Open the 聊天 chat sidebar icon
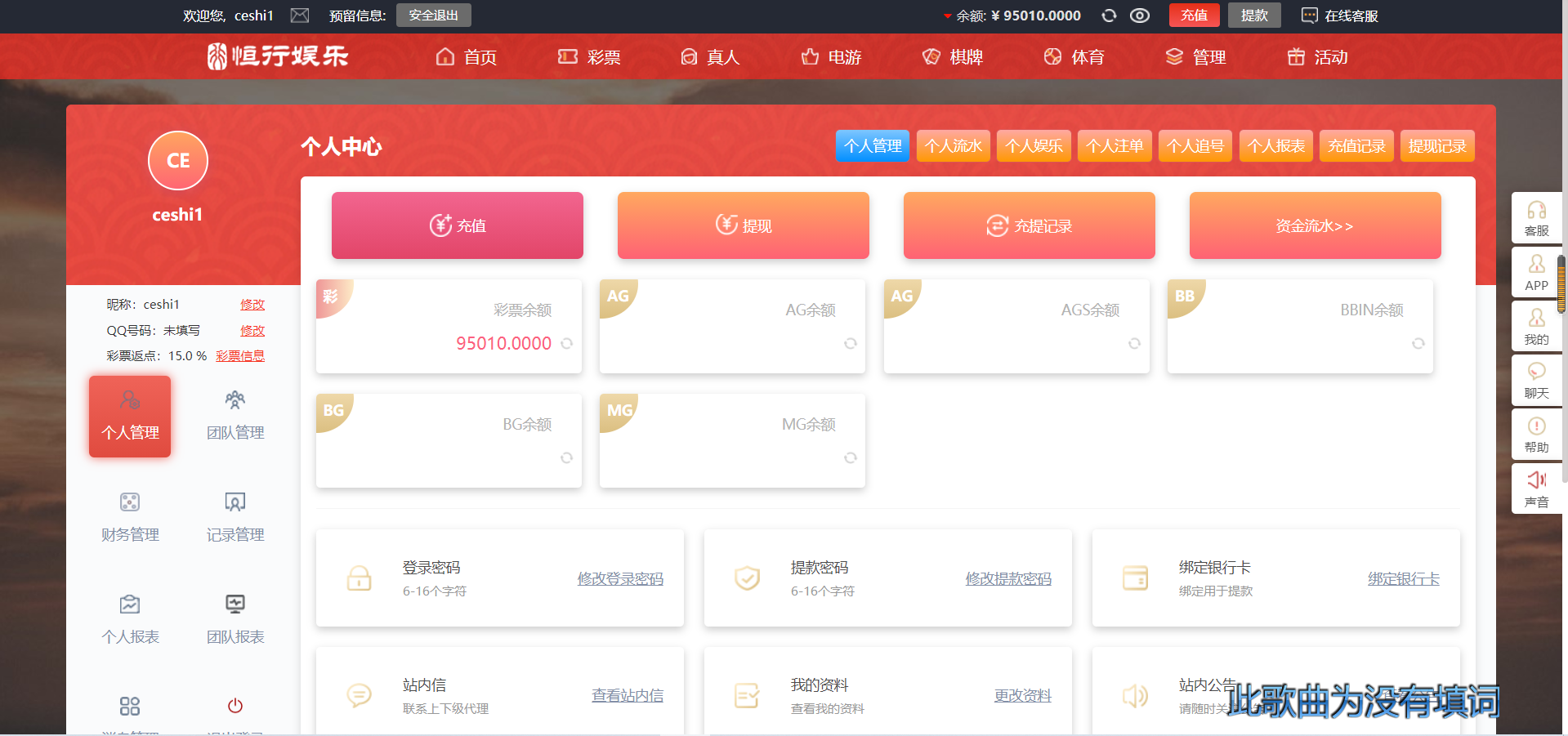This screenshot has height=736, width=1568. [x=1536, y=380]
